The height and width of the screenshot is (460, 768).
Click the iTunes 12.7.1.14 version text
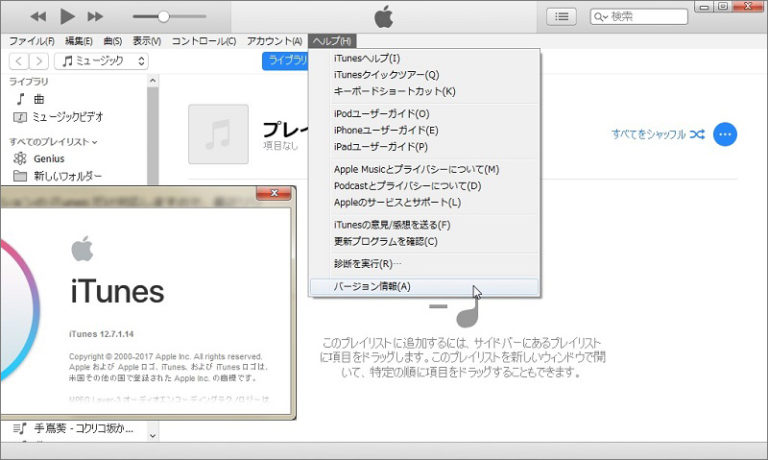click(x=101, y=334)
